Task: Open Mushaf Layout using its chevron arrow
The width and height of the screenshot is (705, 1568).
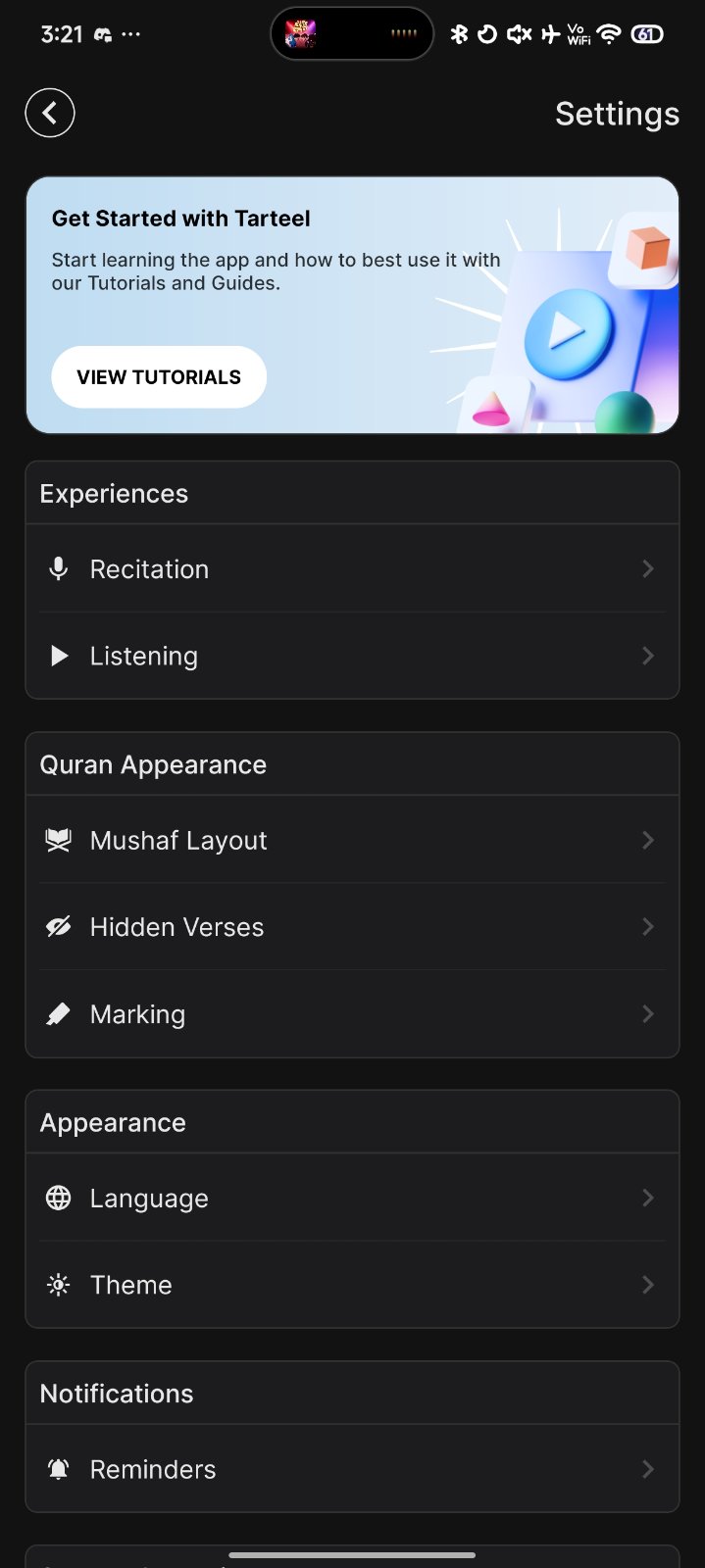Action: [x=647, y=841]
